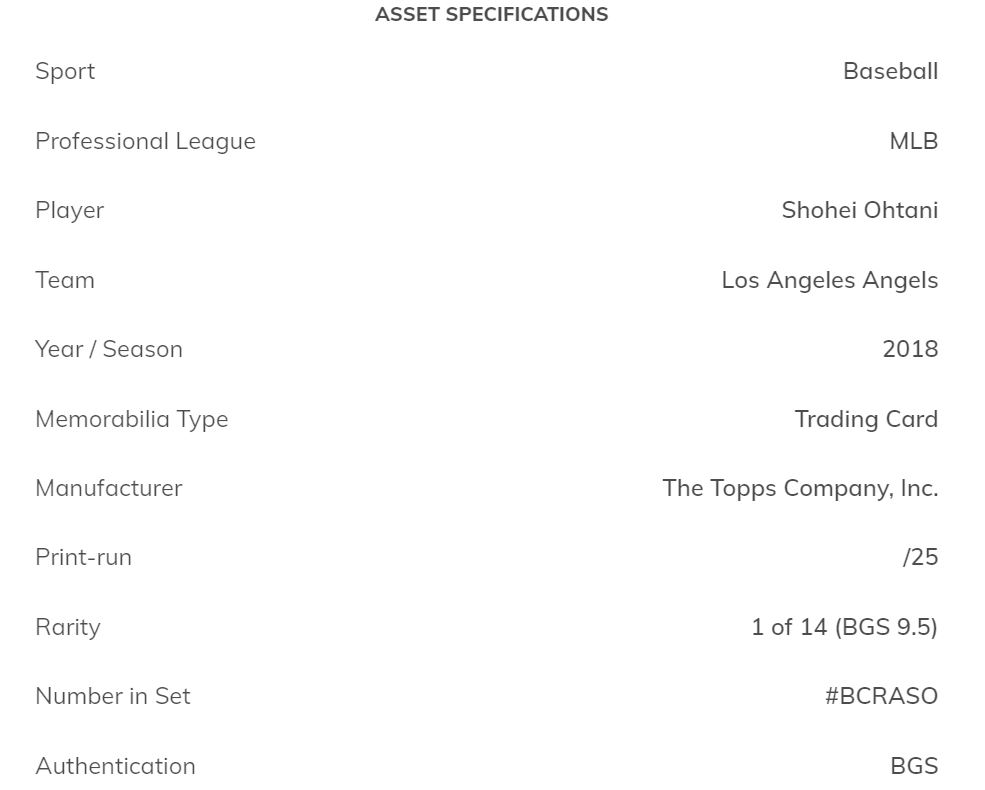This screenshot has height=790, width=985.
Task: Click The Topps Company, Inc. text
Action: 799,488
